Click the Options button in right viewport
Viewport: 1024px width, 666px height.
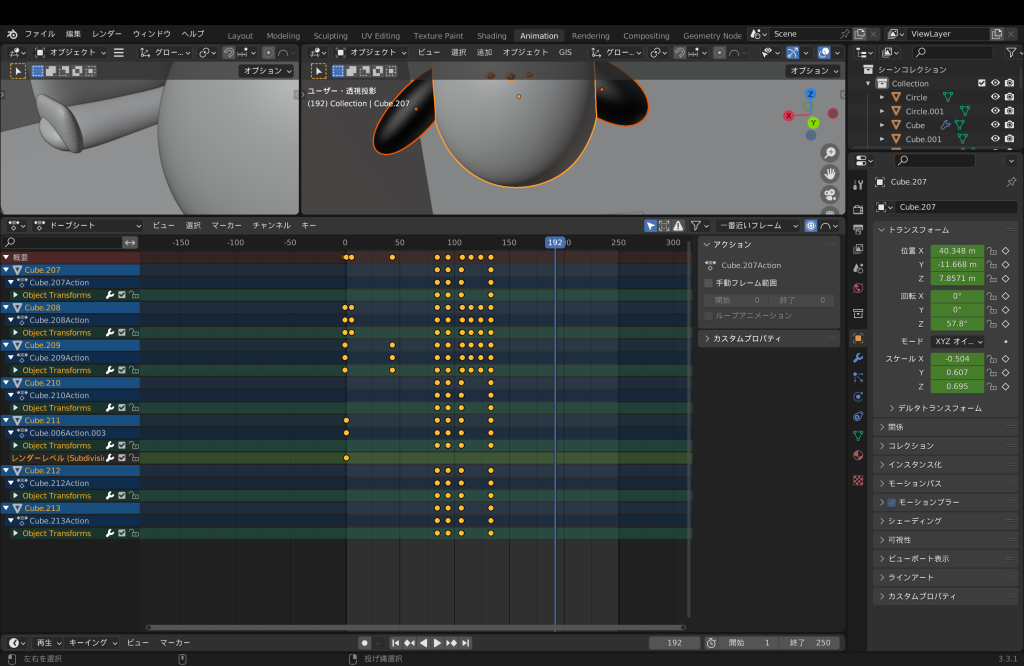click(812, 71)
